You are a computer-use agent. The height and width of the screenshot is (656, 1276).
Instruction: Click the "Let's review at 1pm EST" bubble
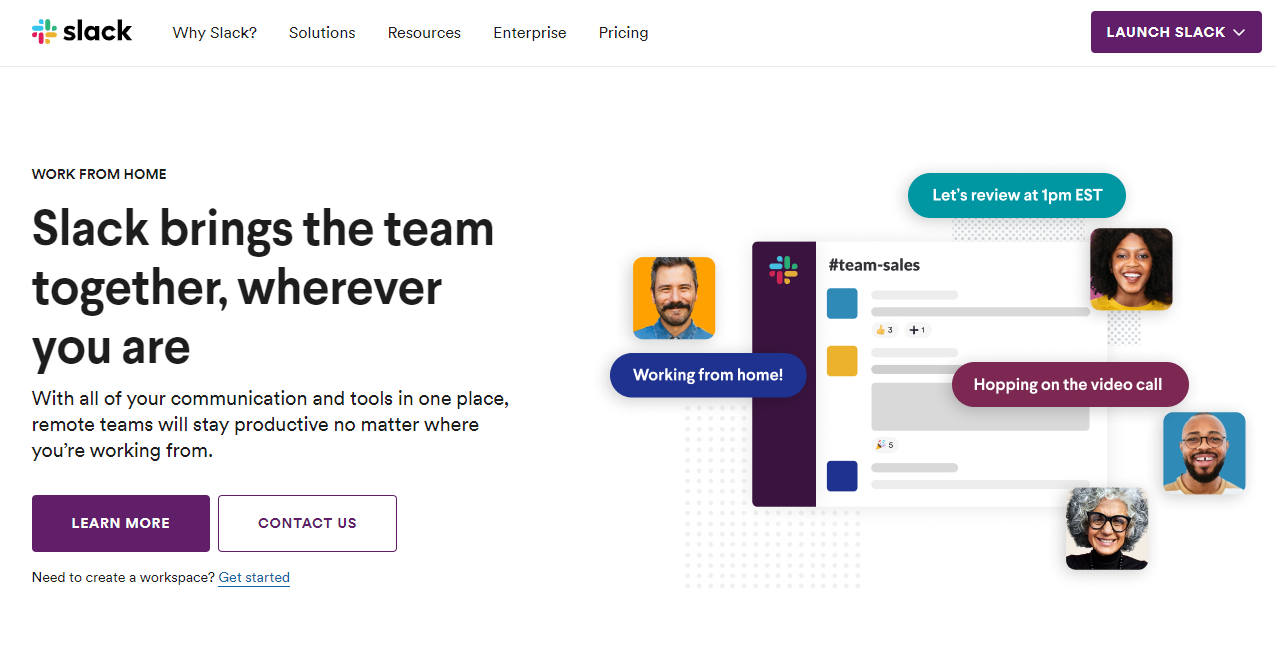point(1017,196)
